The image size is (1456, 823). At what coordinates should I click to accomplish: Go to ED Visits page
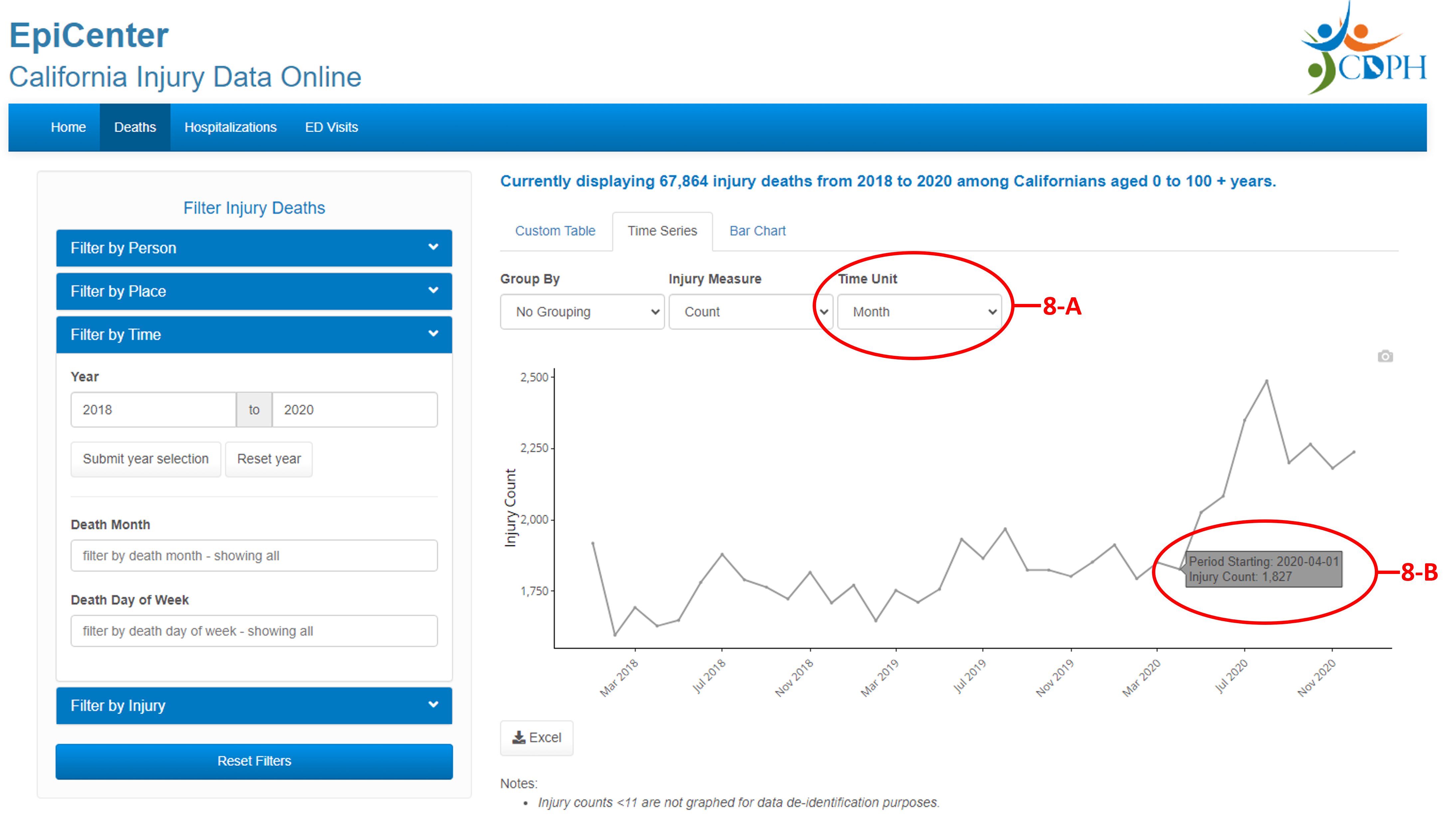[x=331, y=127]
